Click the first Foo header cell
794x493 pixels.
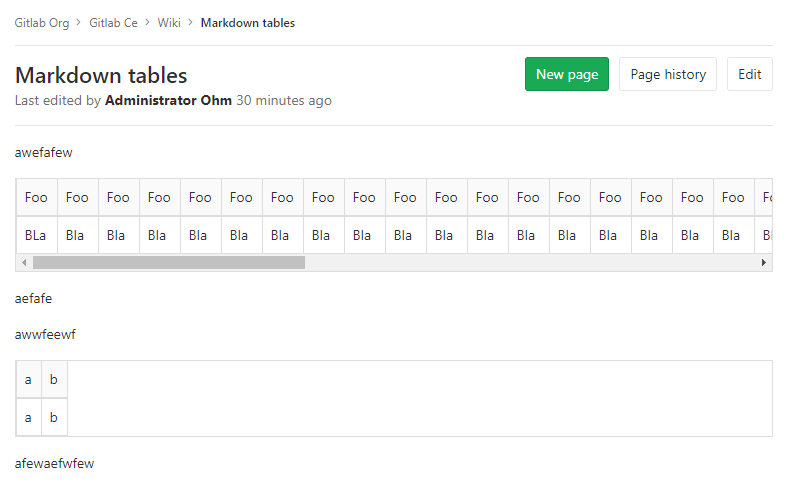click(36, 198)
